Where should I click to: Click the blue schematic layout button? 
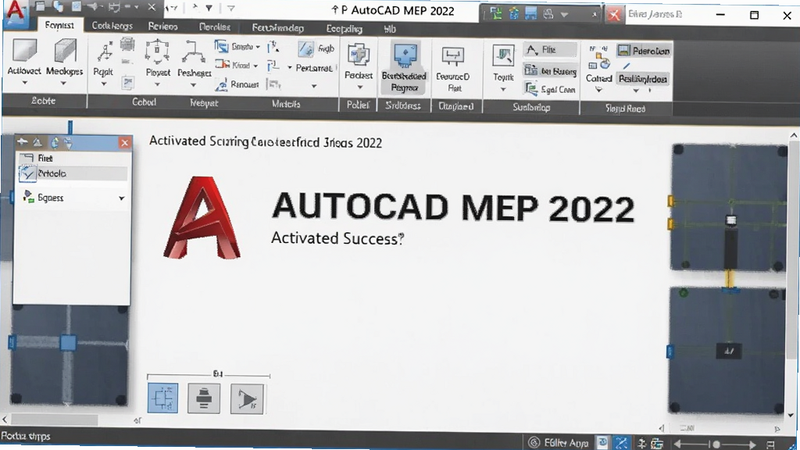coord(163,398)
